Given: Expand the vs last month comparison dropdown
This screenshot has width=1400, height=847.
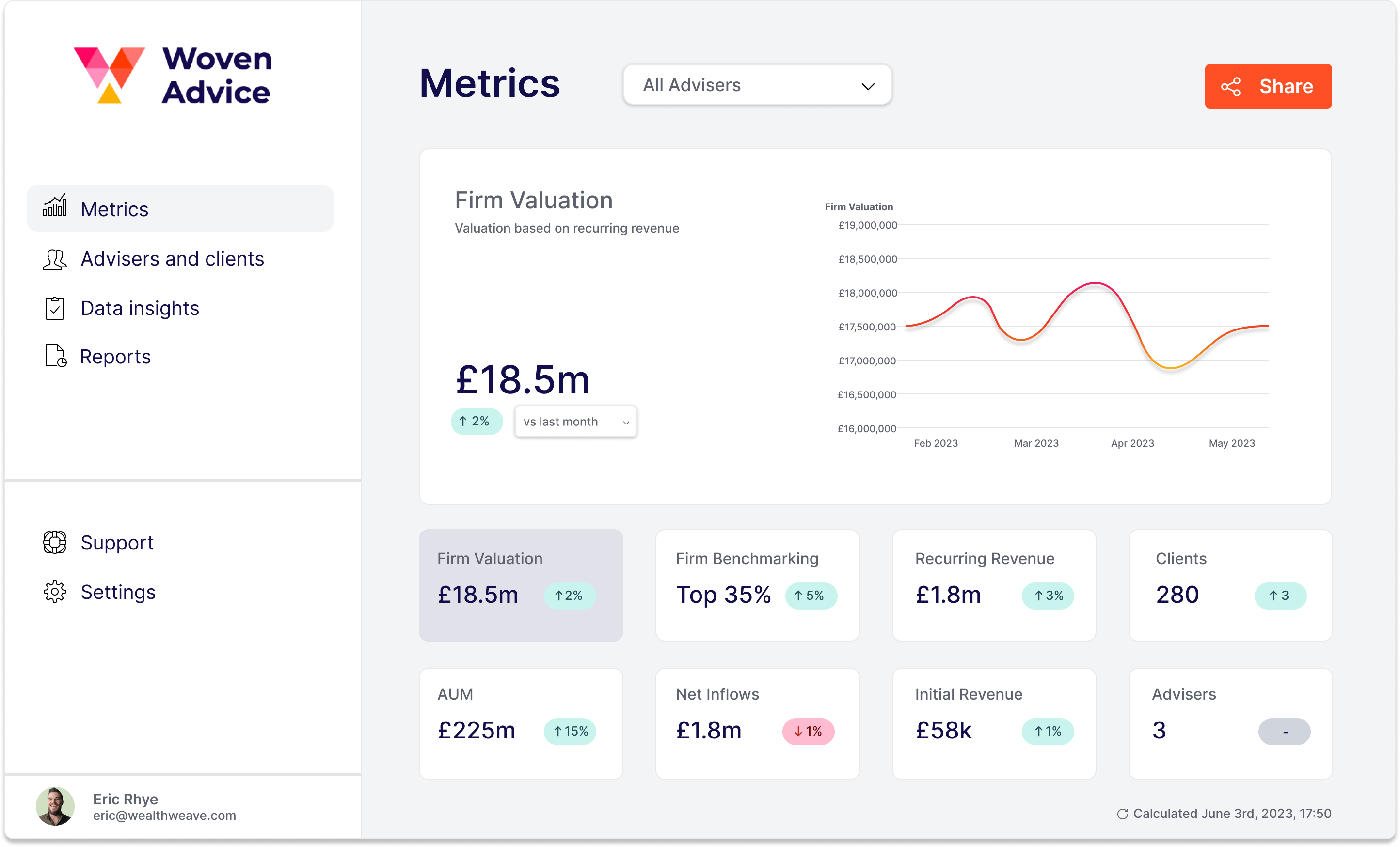Looking at the screenshot, I should pyautogui.click(x=574, y=421).
